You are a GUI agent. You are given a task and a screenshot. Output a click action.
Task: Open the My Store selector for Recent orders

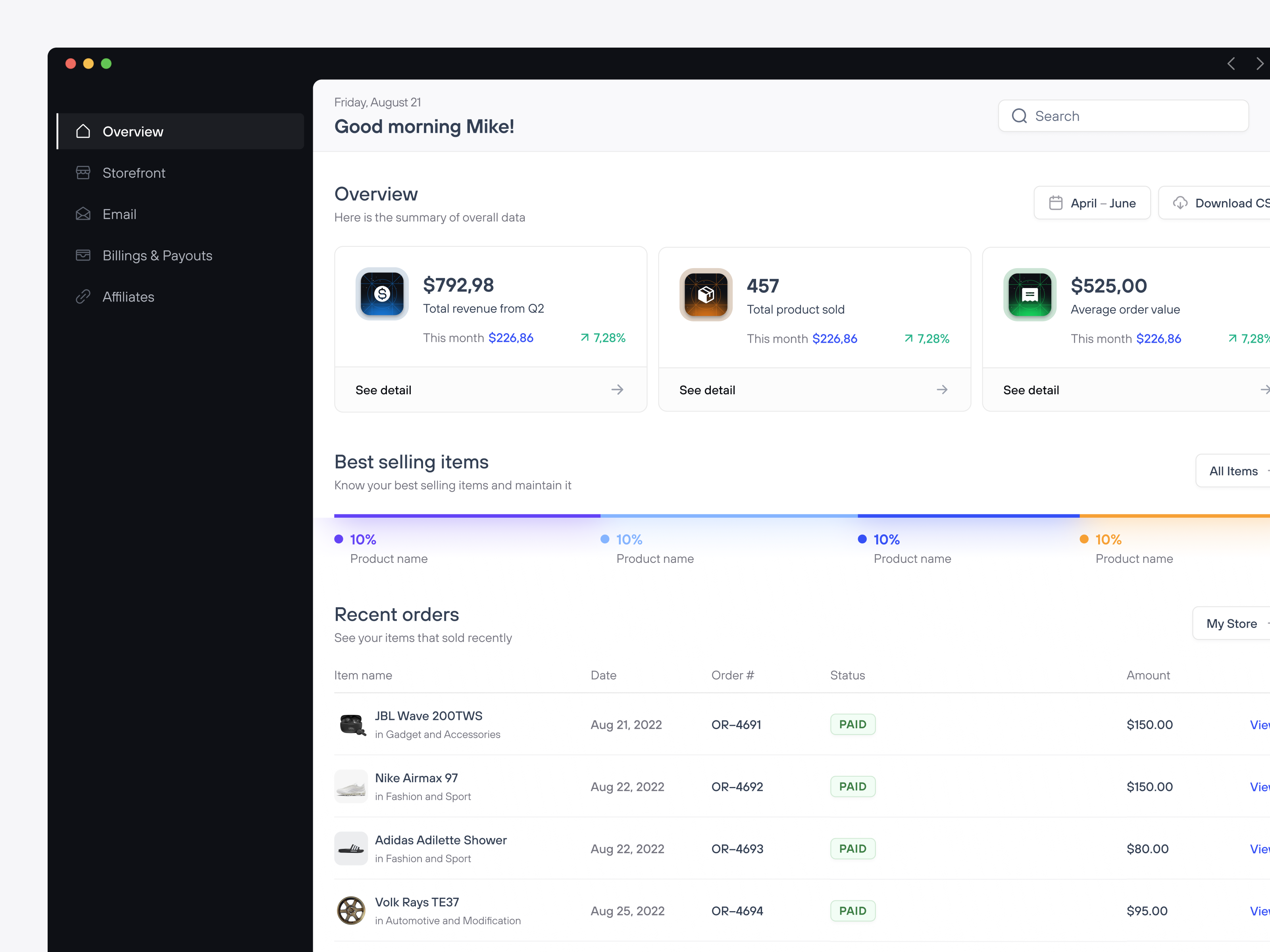(1232, 623)
